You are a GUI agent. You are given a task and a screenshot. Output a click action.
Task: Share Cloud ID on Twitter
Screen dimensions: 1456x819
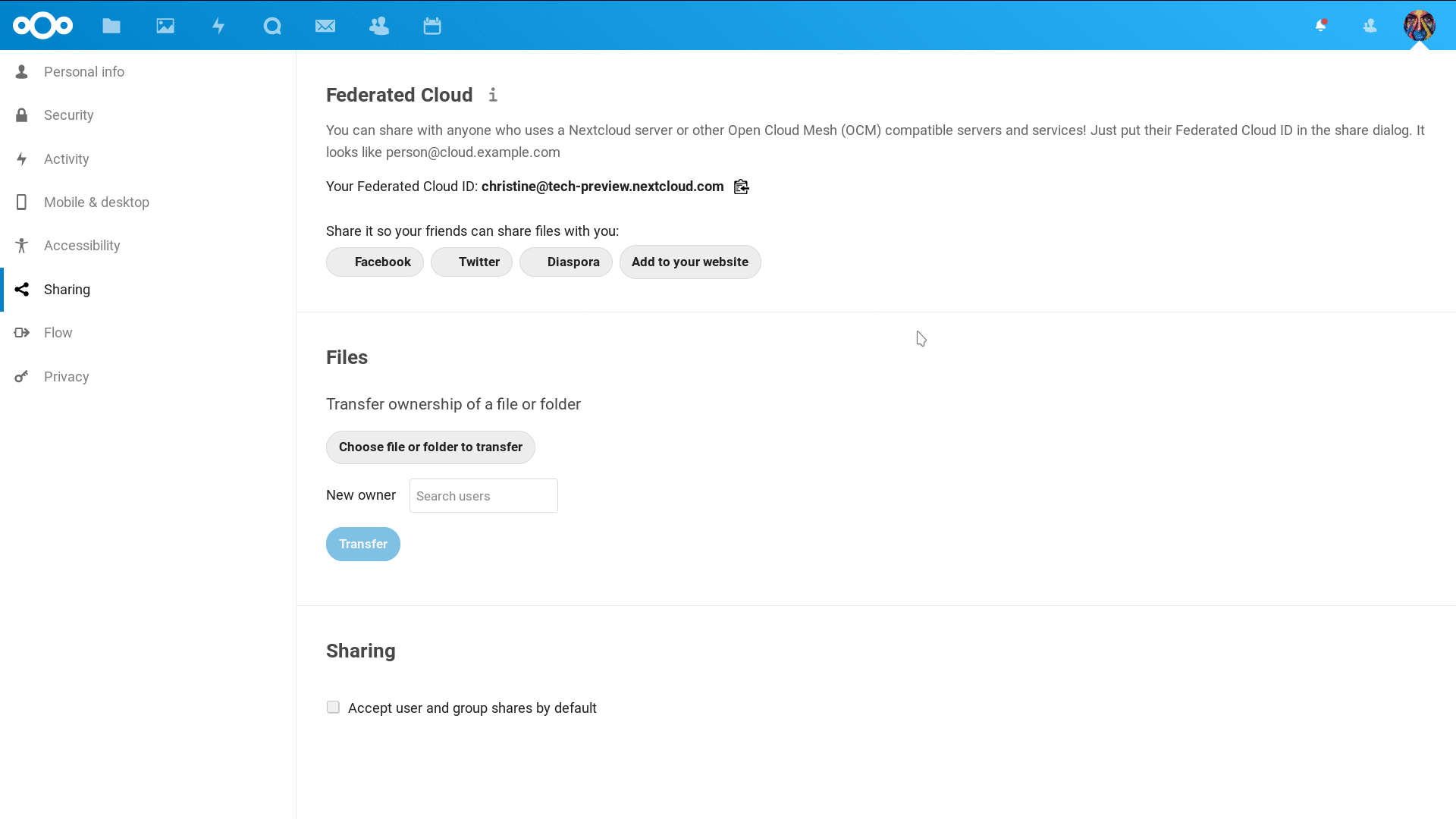point(472,262)
